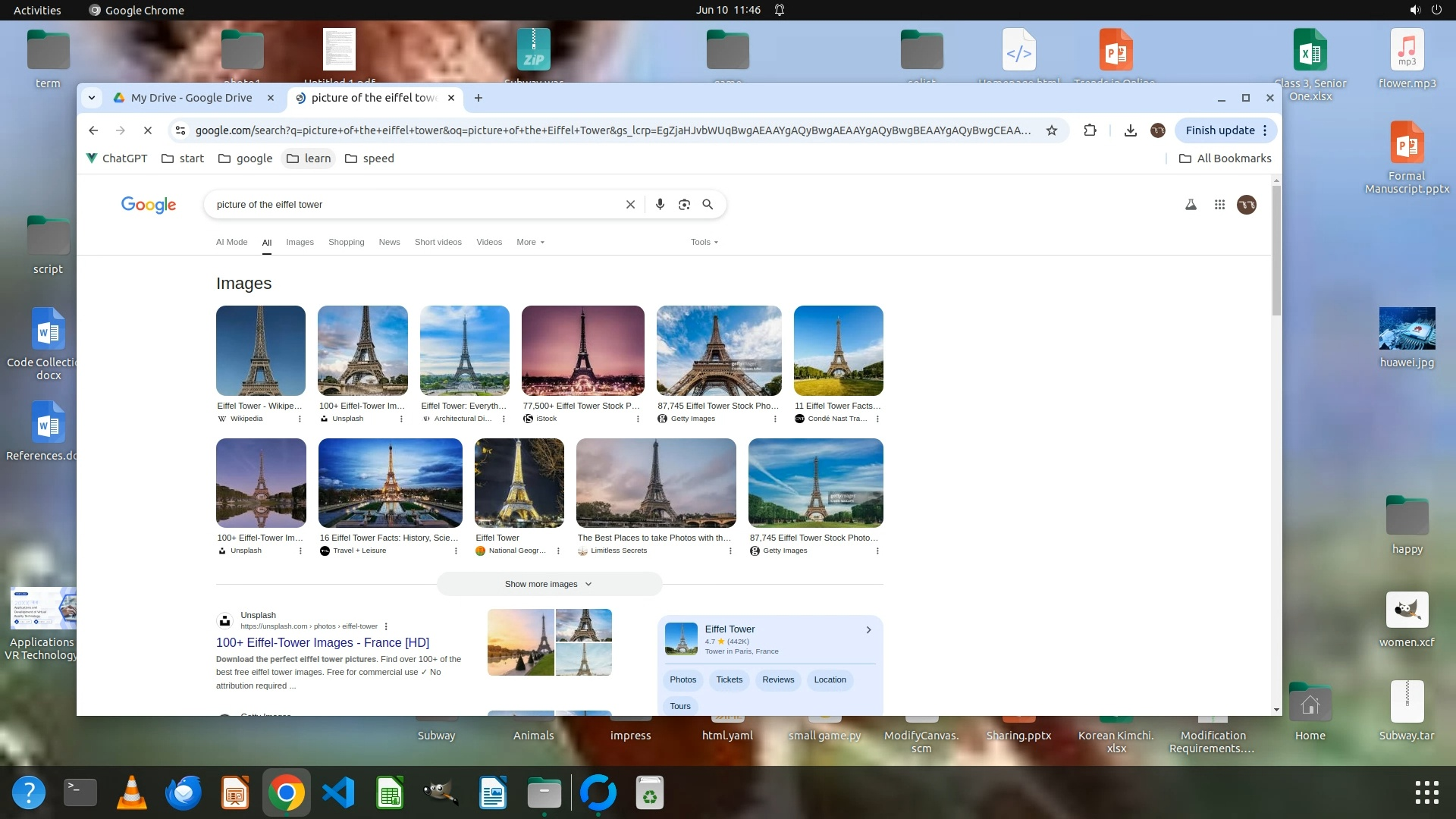The height and width of the screenshot is (819, 1456).
Task: Open 100+ Eiffel-Tower Images France link
Action: coord(322,642)
